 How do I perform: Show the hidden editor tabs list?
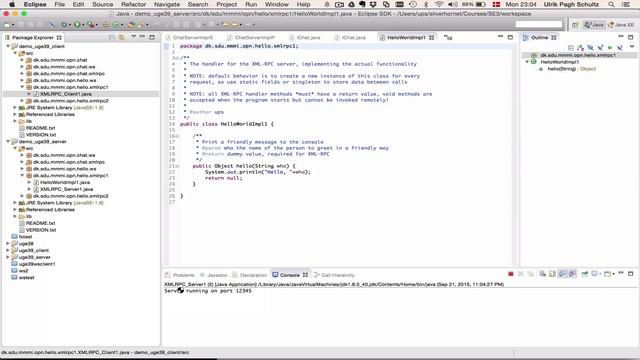[x=448, y=38]
